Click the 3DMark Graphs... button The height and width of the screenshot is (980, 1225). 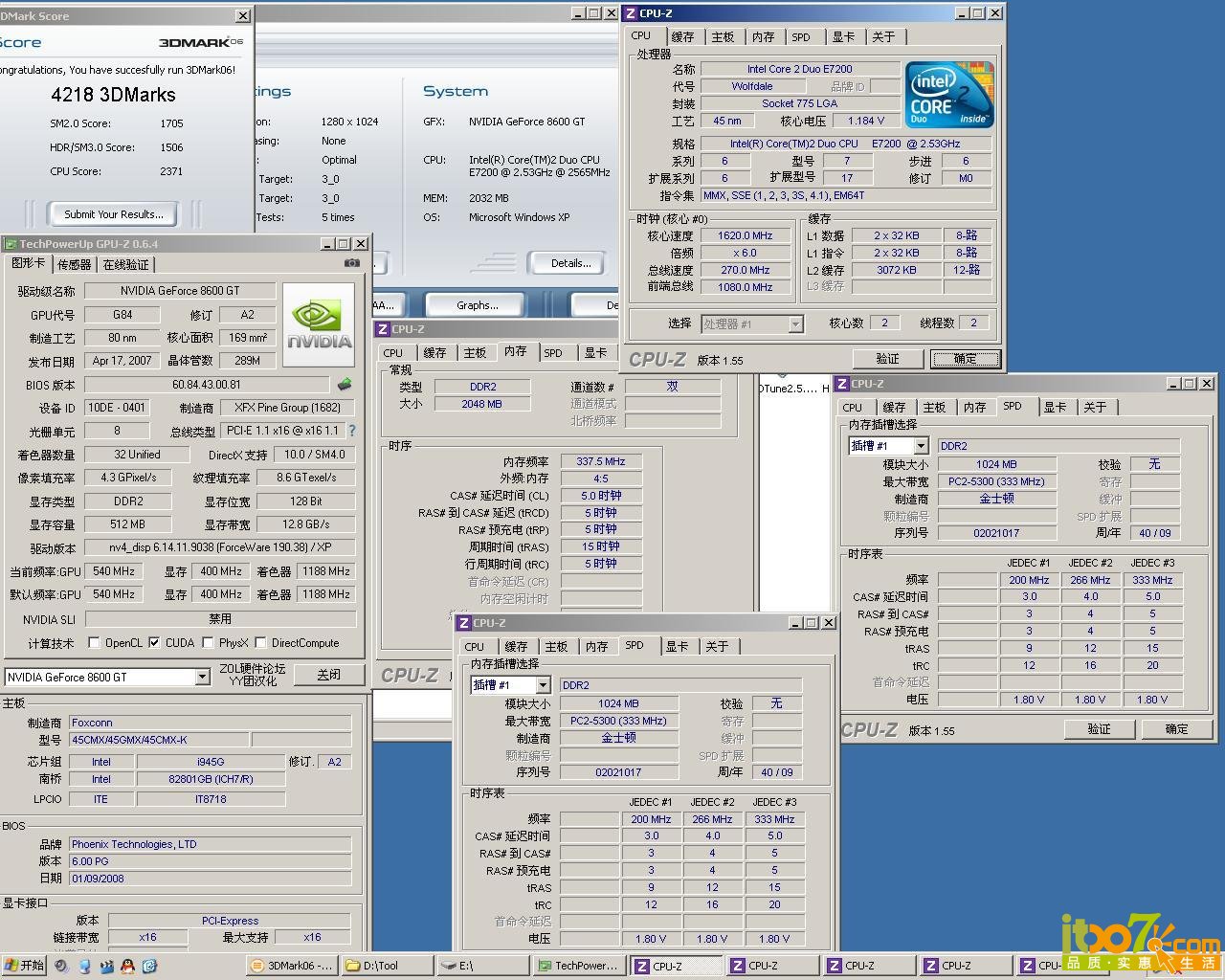click(x=478, y=305)
